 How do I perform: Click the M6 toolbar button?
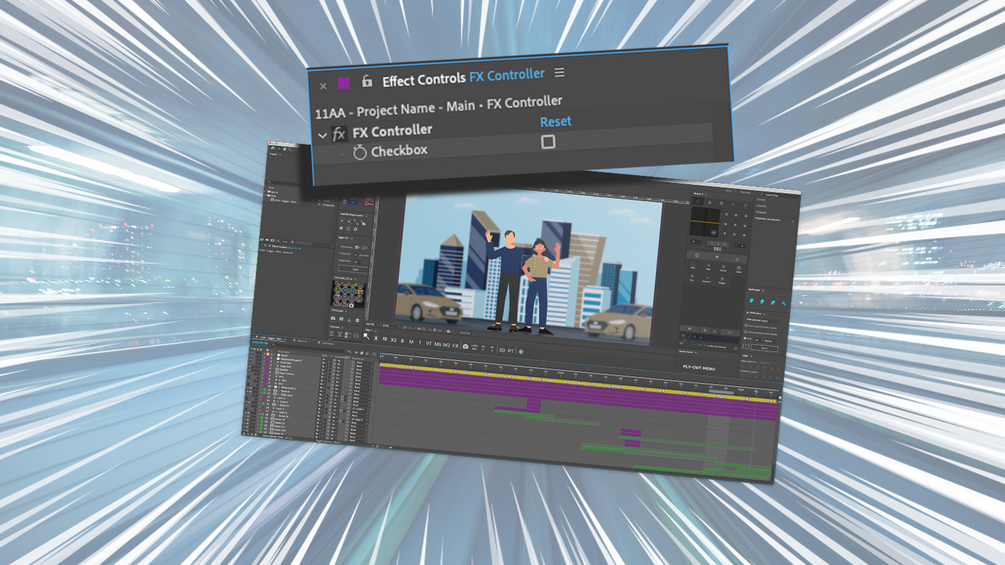tap(438, 344)
